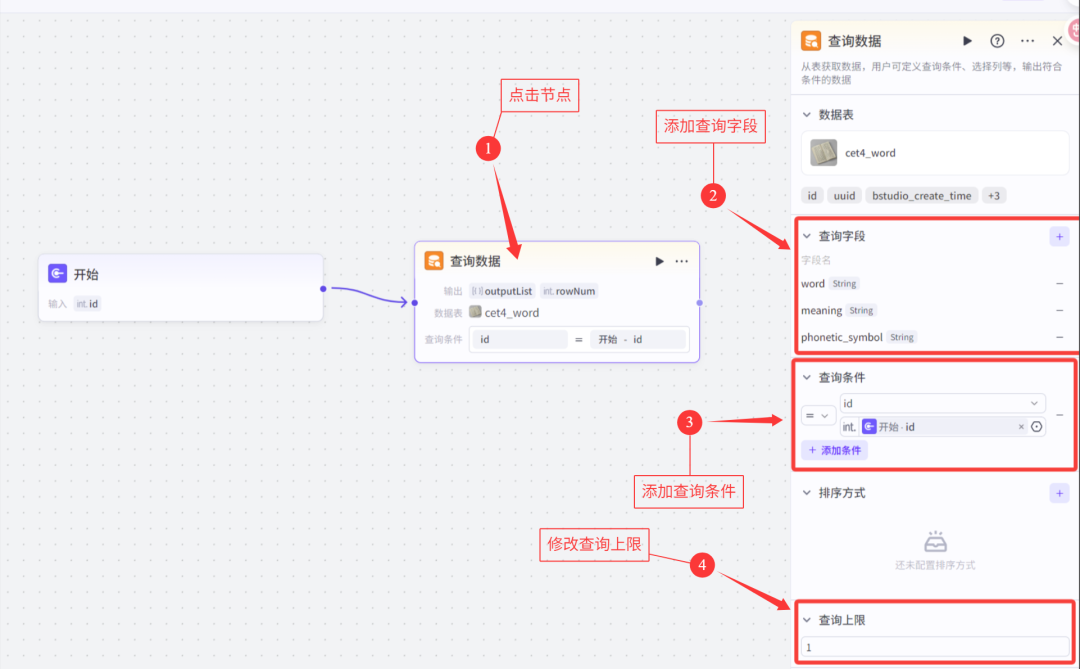Click the +3 fields badge under 数据表
This screenshot has width=1080, height=669.
point(993,195)
